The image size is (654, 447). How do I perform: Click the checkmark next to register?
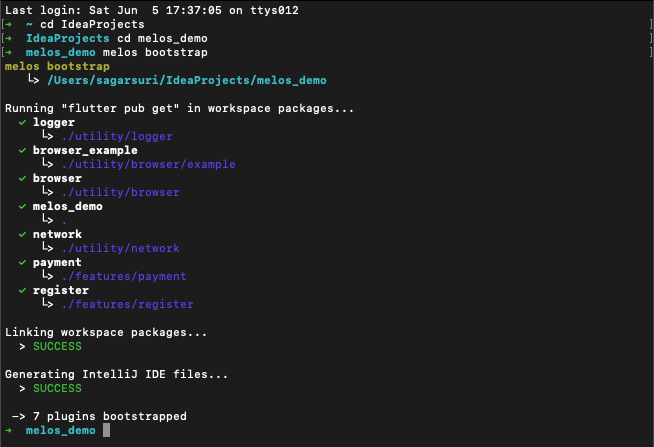[23, 291]
